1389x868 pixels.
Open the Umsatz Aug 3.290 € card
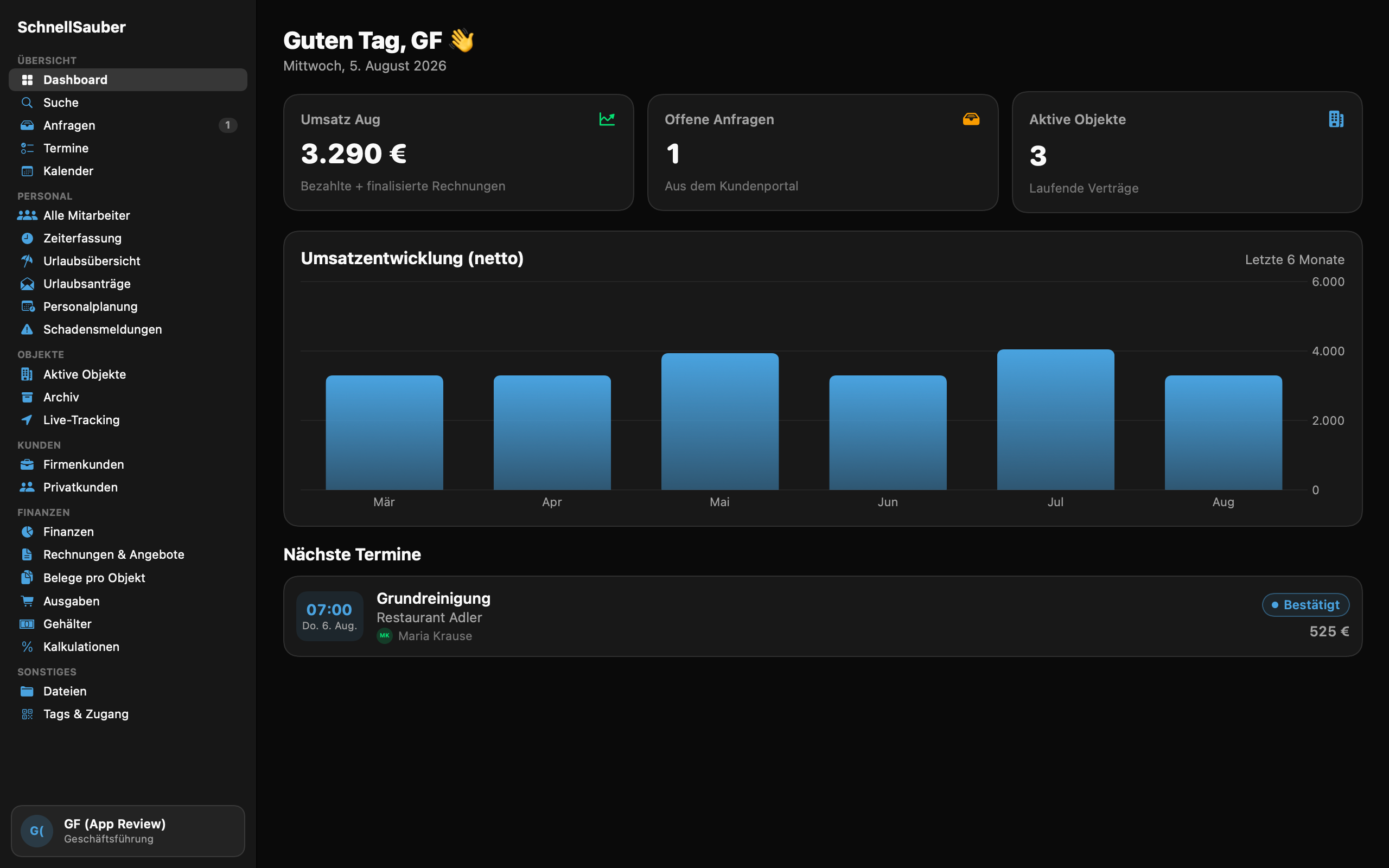458,152
